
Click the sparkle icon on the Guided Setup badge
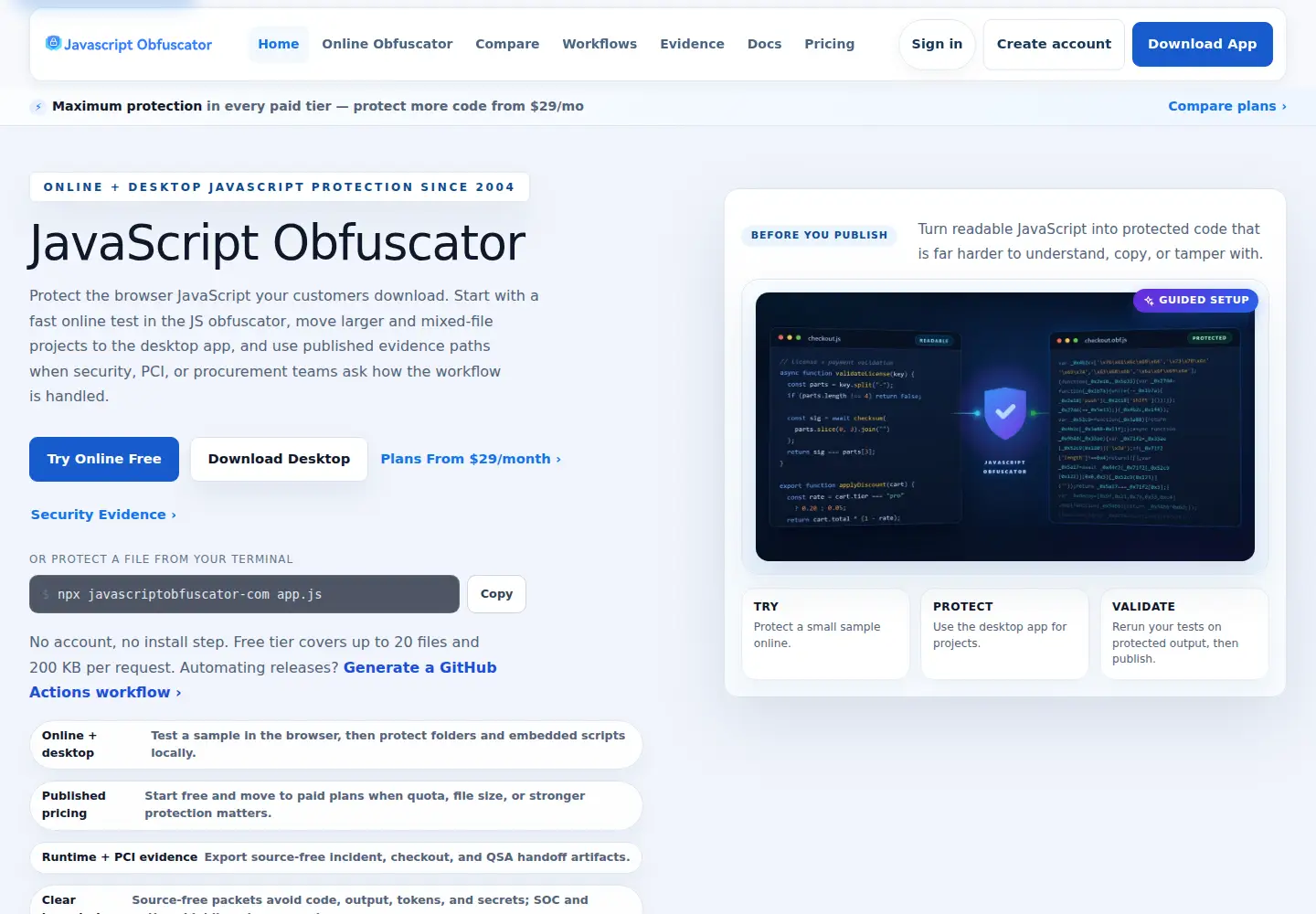coord(1149,301)
